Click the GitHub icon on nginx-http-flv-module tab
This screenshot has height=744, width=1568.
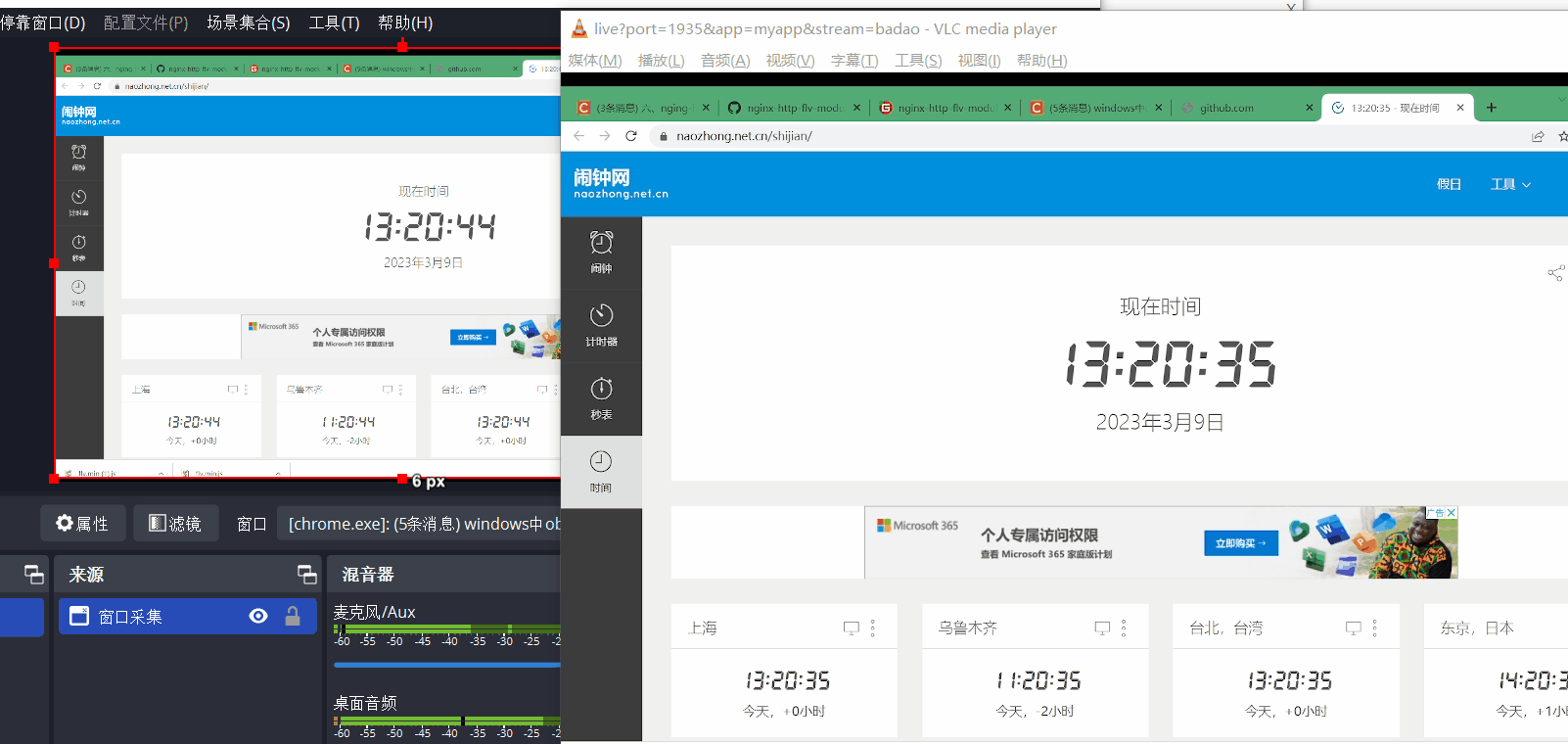(734, 108)
